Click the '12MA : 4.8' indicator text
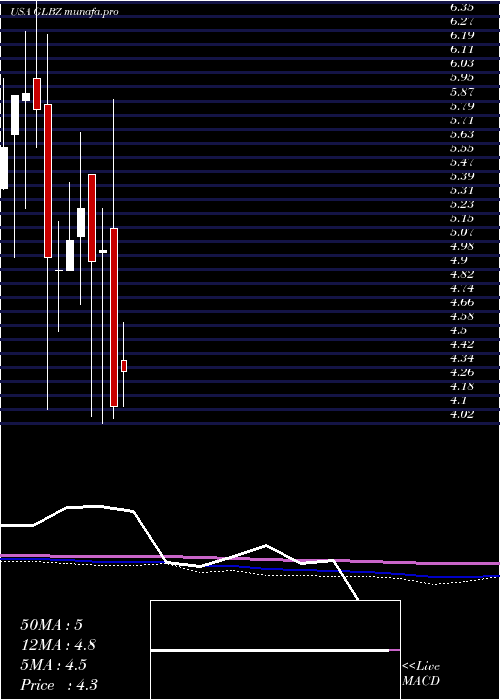Screen dimensions: 500x700 click(x=58, y=645)
